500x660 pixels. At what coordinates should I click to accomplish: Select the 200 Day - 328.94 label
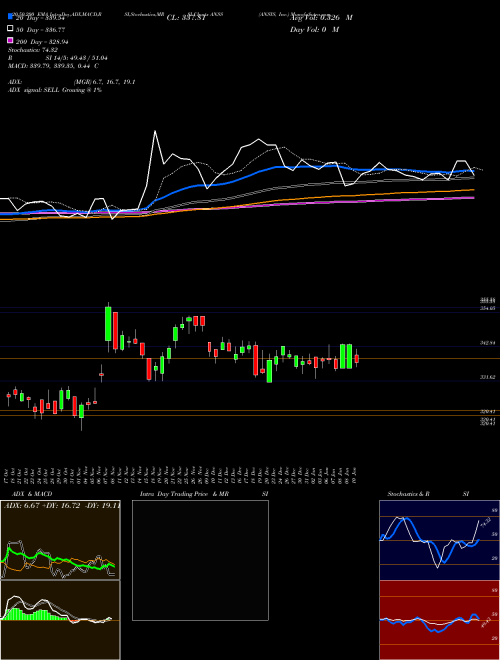point(42,42)
